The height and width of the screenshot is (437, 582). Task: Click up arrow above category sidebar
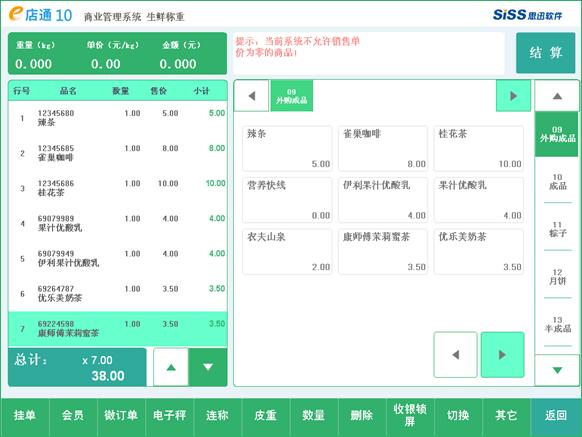[557, 96]
